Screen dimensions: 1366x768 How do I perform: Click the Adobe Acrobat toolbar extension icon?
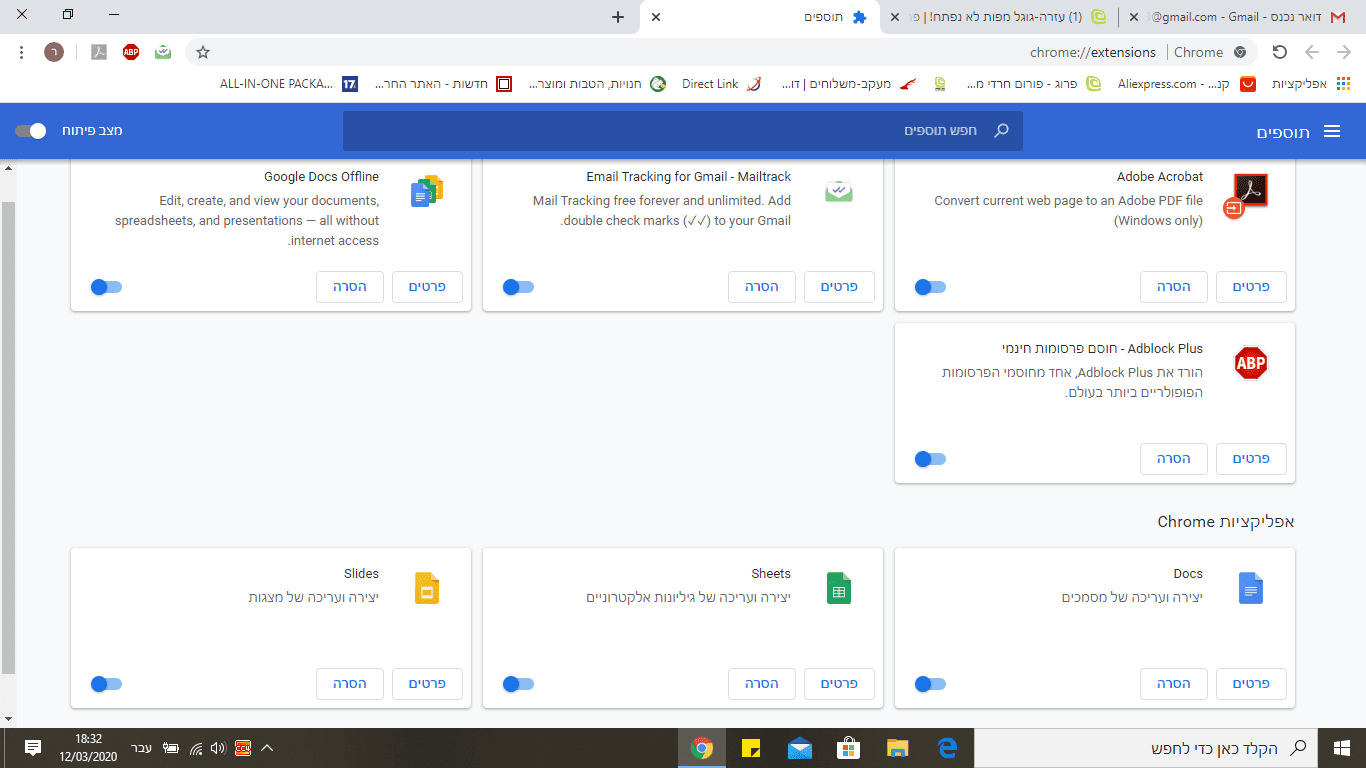pyautogui.click(x=99, y=52)
